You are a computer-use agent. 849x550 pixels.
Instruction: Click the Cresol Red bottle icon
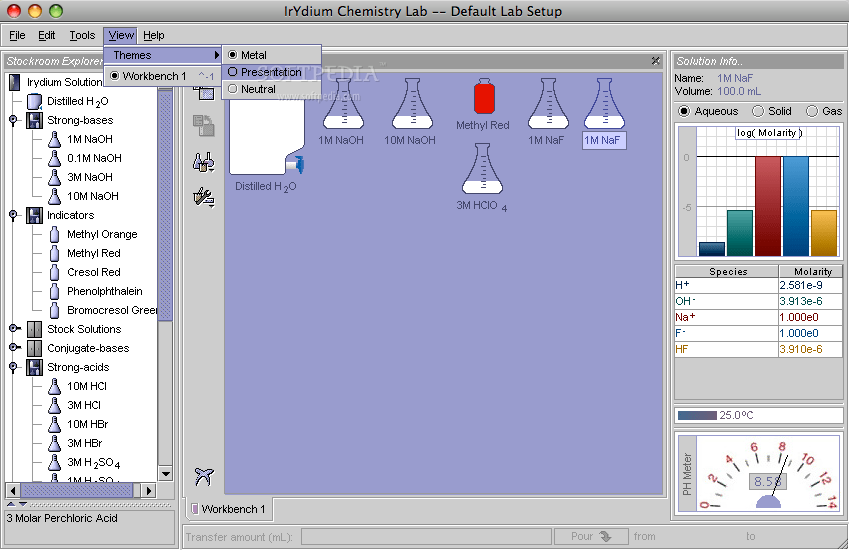click(54, 272)
